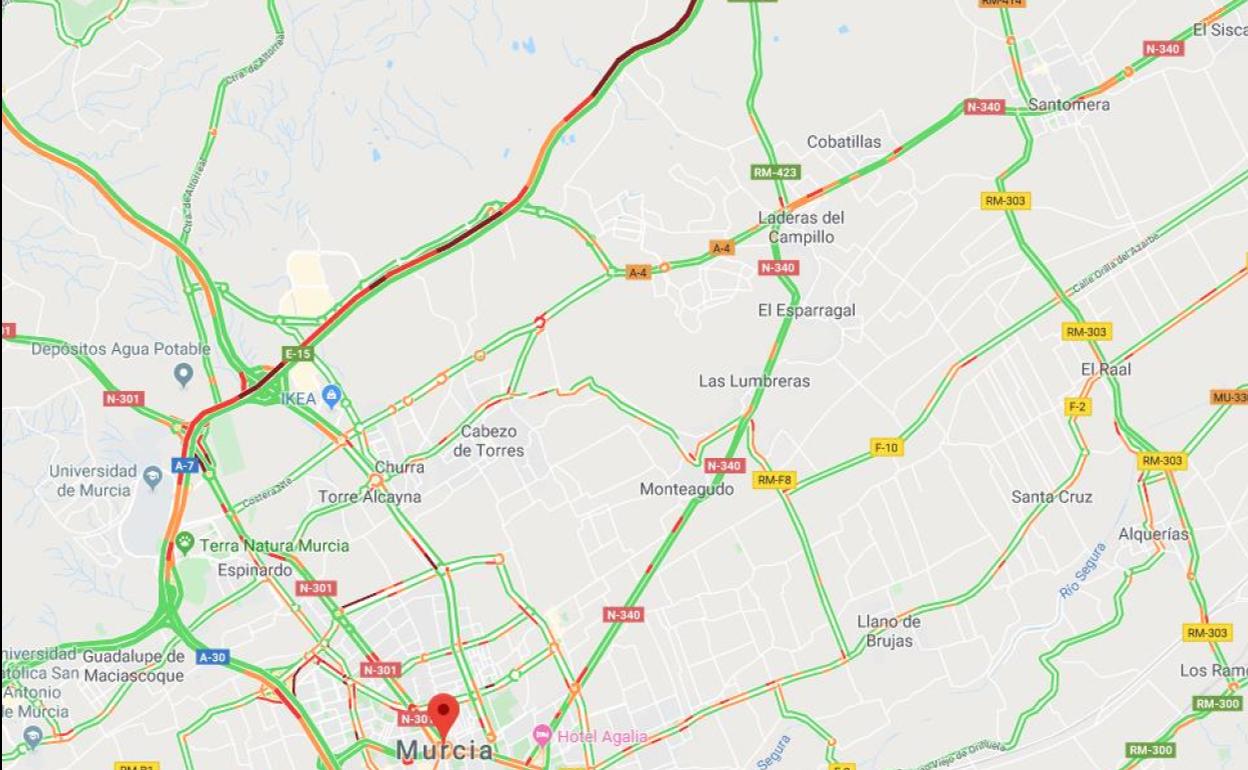Screen dimensions: 1248x770
Task: Select the Monteagudo place label
Action: (687, 489)
